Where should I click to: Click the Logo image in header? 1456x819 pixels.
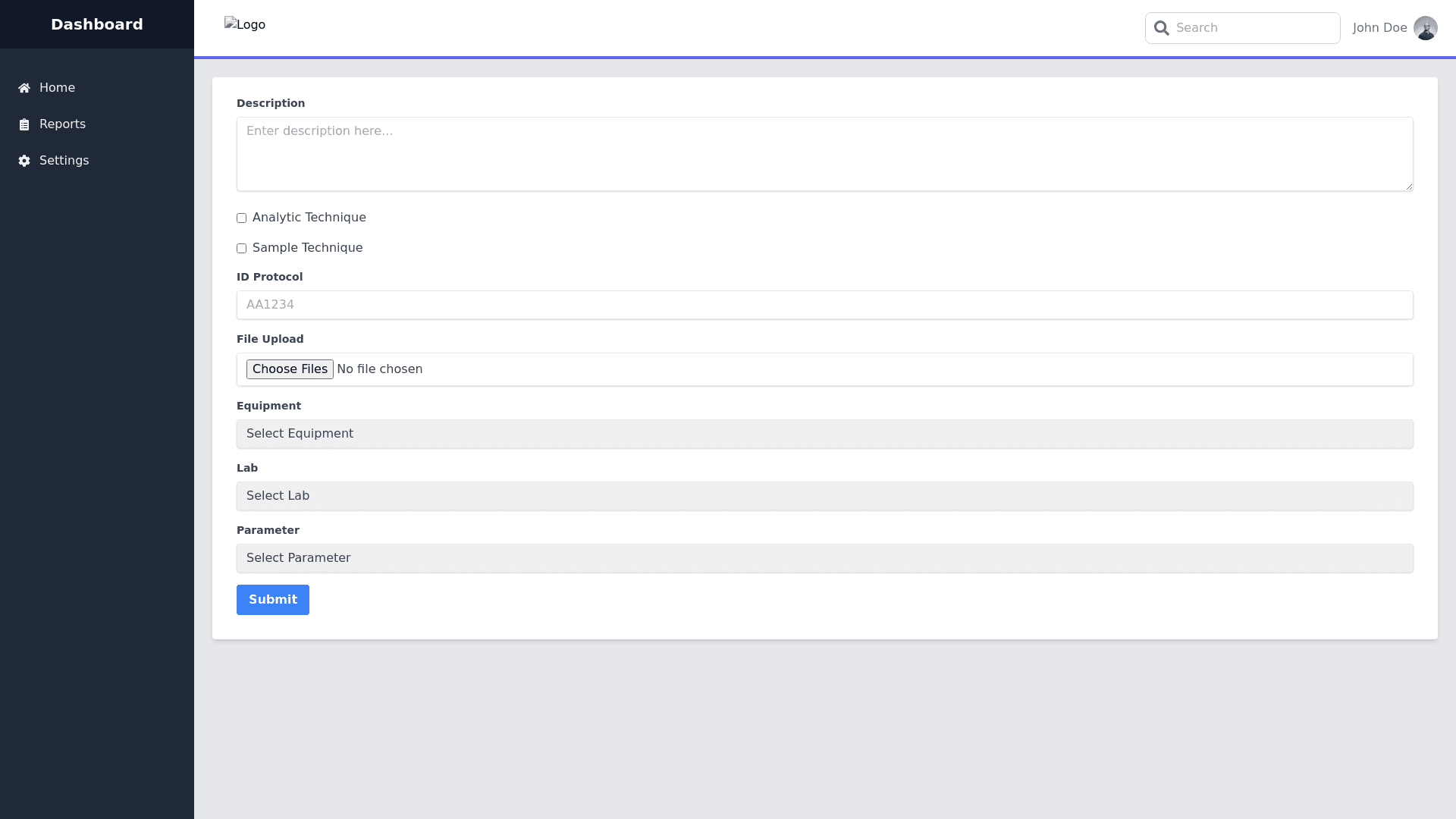click(244, 25)
